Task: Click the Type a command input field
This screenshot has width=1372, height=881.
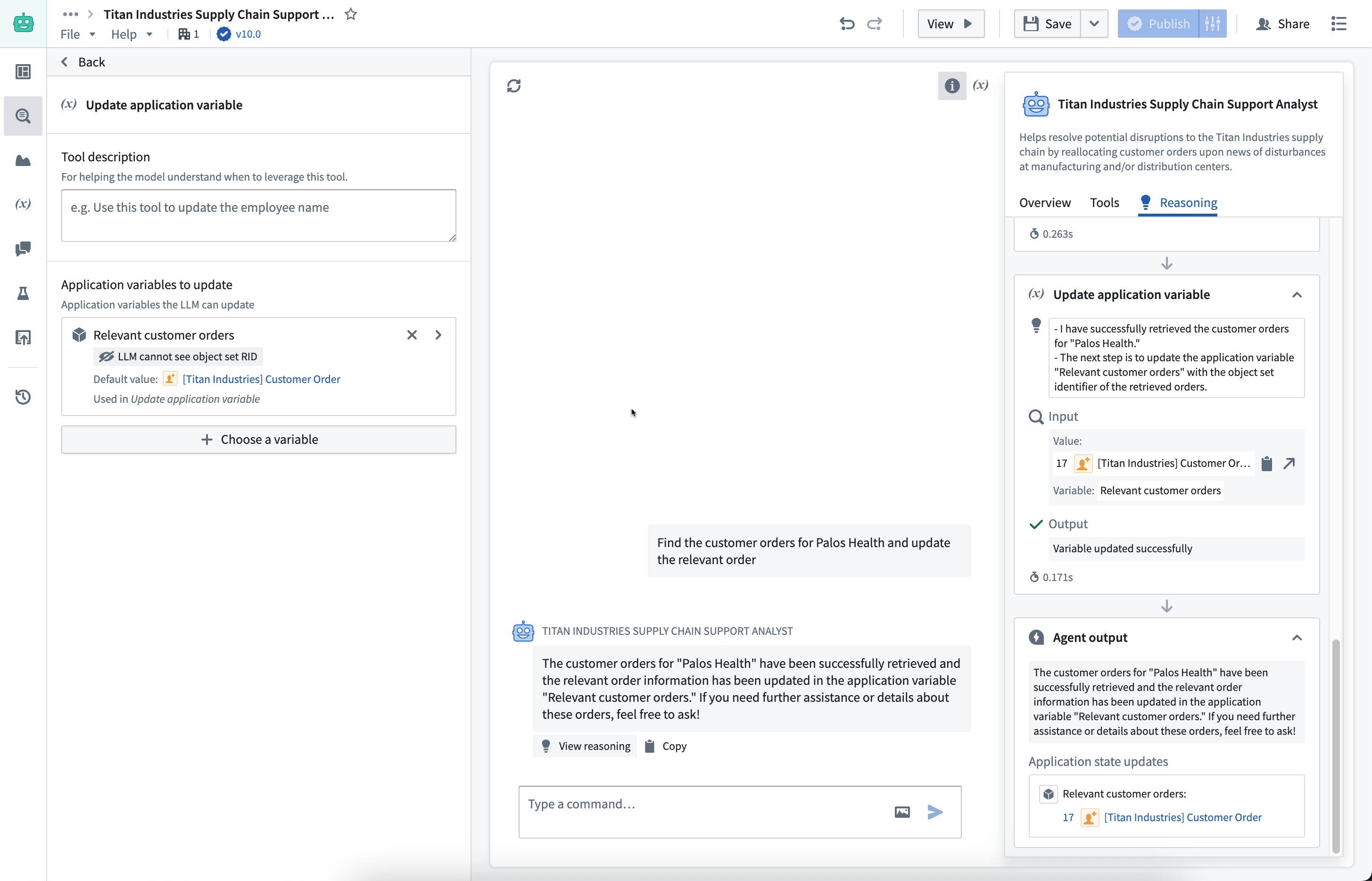Action: point(686,804)
